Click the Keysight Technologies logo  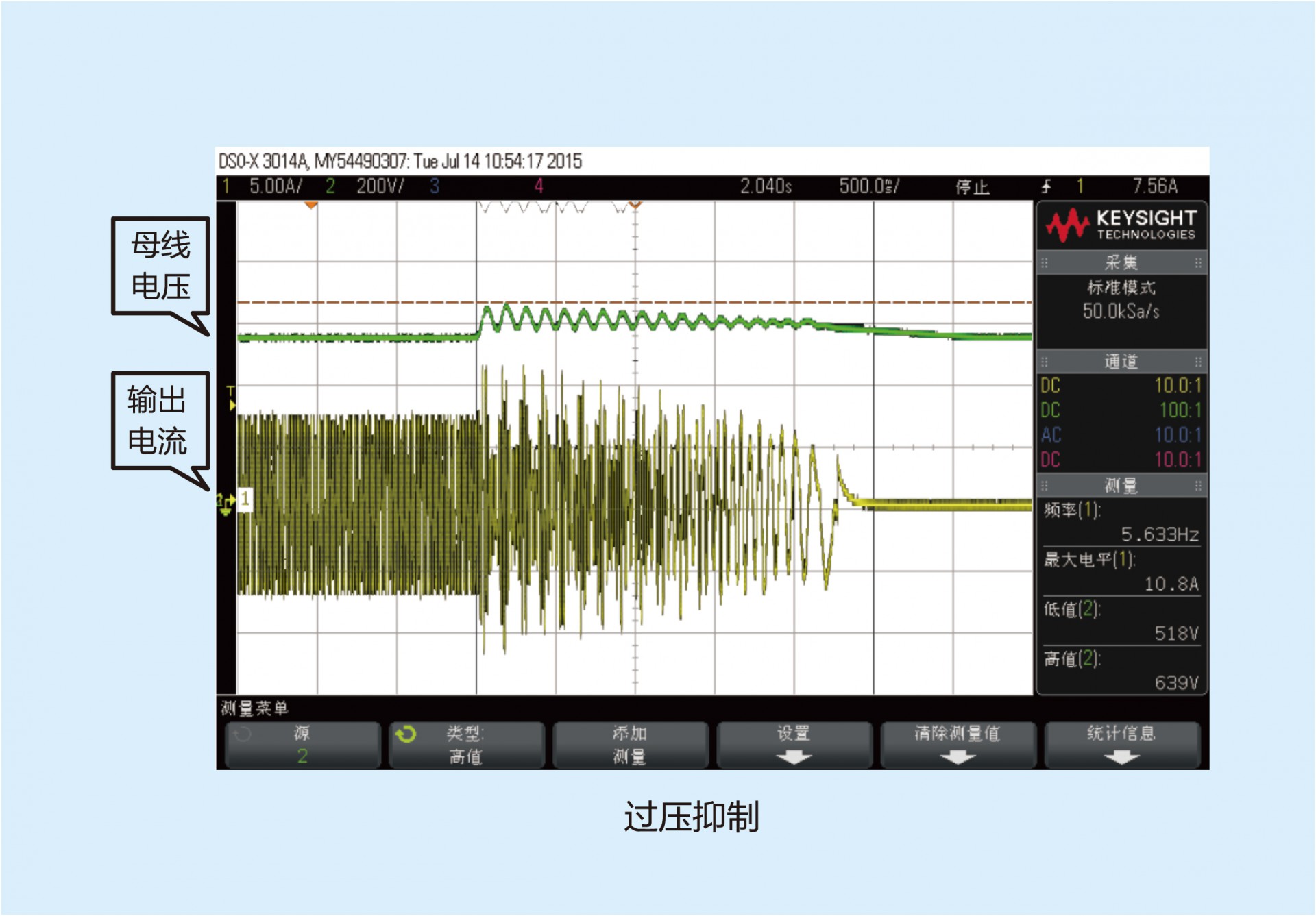coord(1121,225)
